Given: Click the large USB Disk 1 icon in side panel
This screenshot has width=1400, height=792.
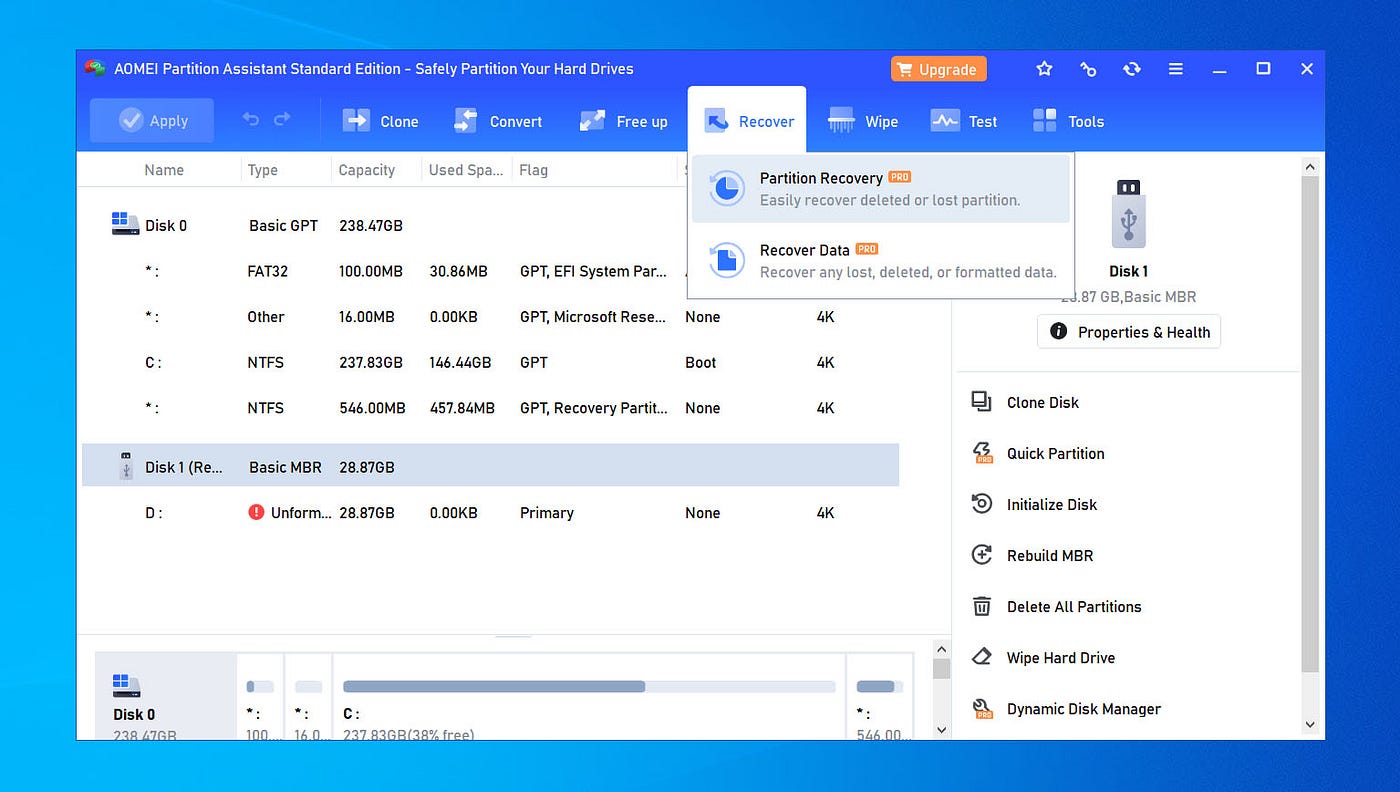Looking at the screenshot, I should pos(1128,213).
